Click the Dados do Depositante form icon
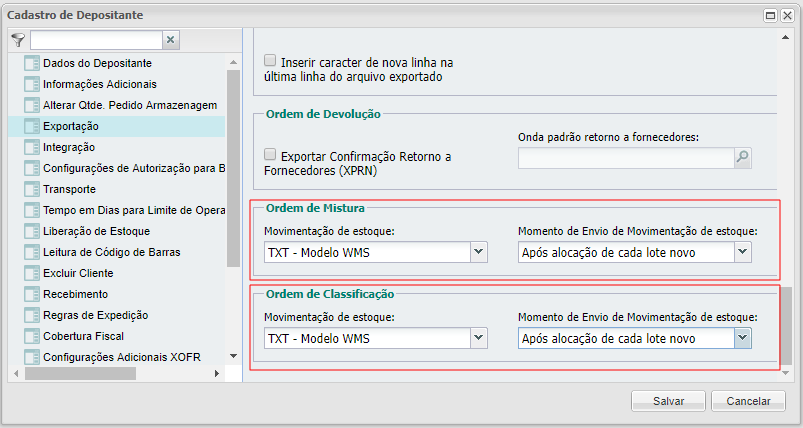803x428 pixels. (31, 63)
